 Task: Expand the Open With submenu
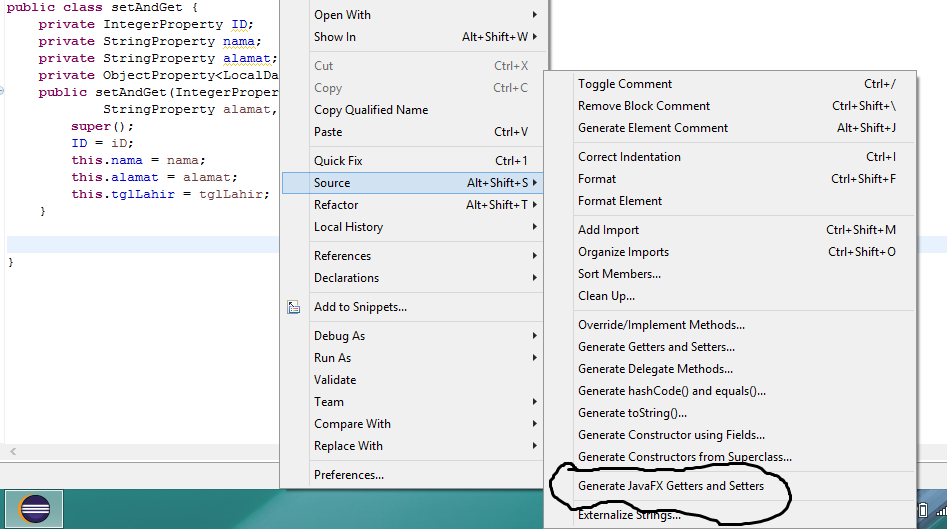[x=414, y=14]
